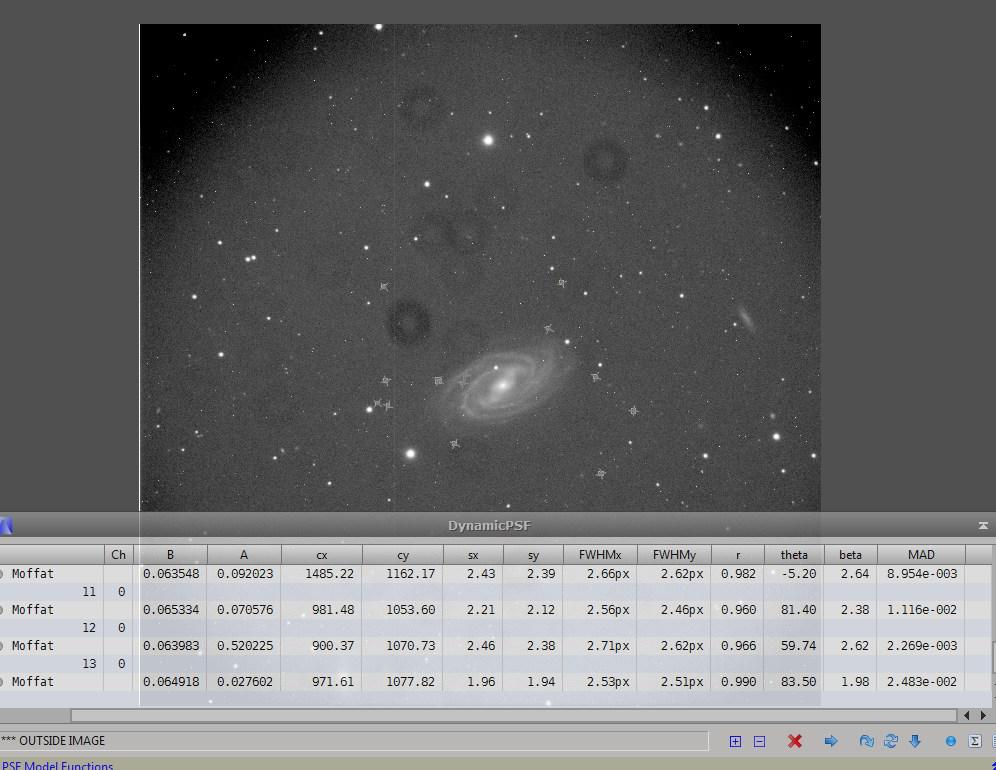
Task: Click the beta value 1.98
Action: tap(855, 682)
